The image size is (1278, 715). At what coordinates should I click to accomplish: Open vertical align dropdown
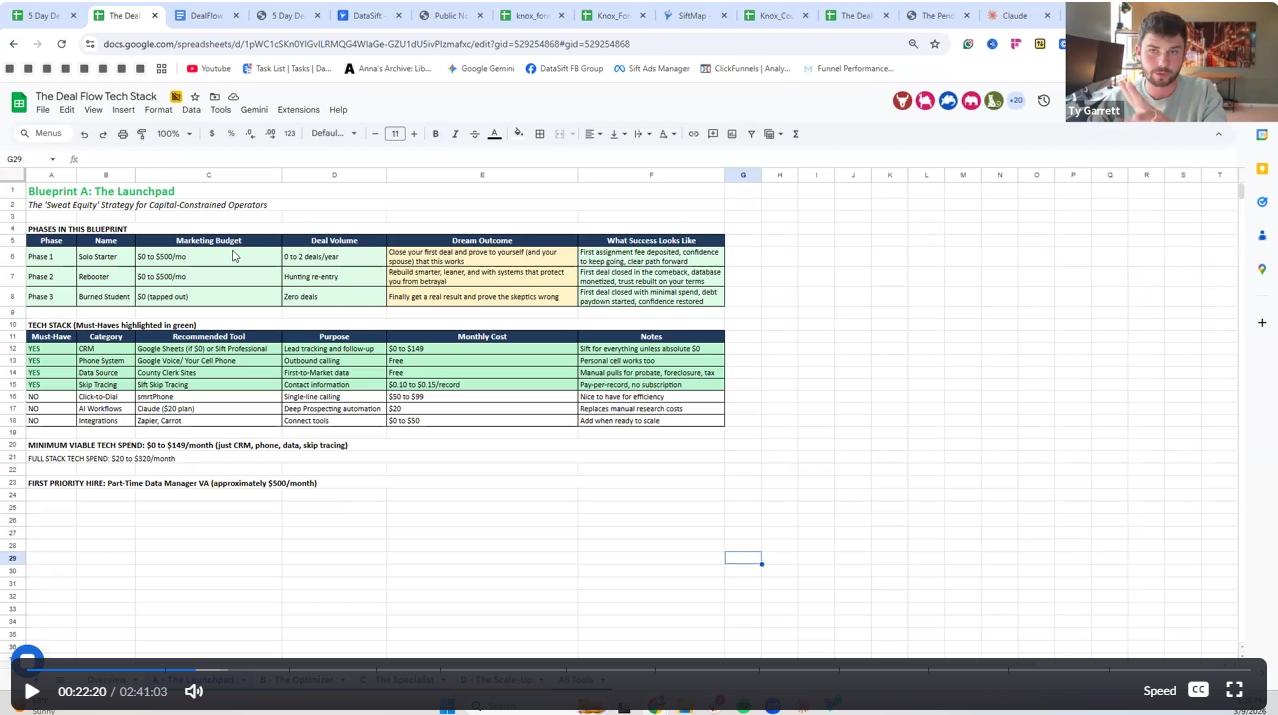pyautogui.click(x=617, y=134)
